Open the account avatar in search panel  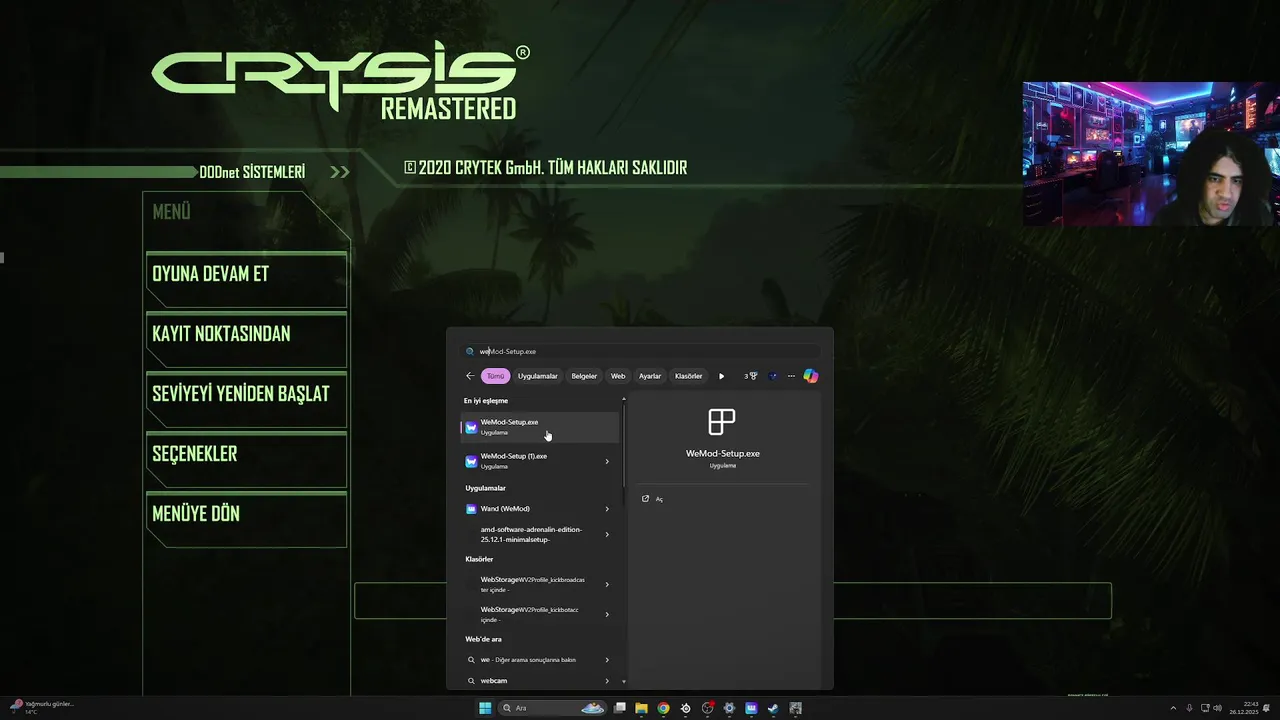pyautogui.click(x=773, y=376)
